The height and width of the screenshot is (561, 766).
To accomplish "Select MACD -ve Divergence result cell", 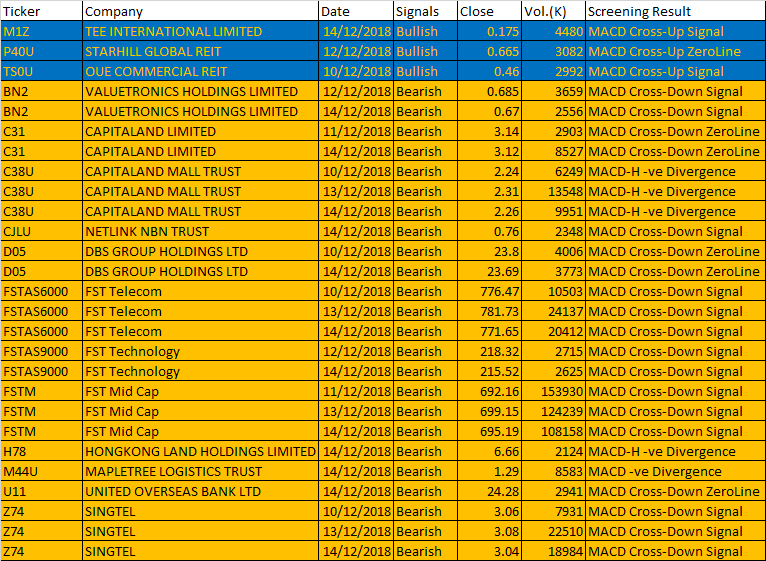I will pos(676,472).
